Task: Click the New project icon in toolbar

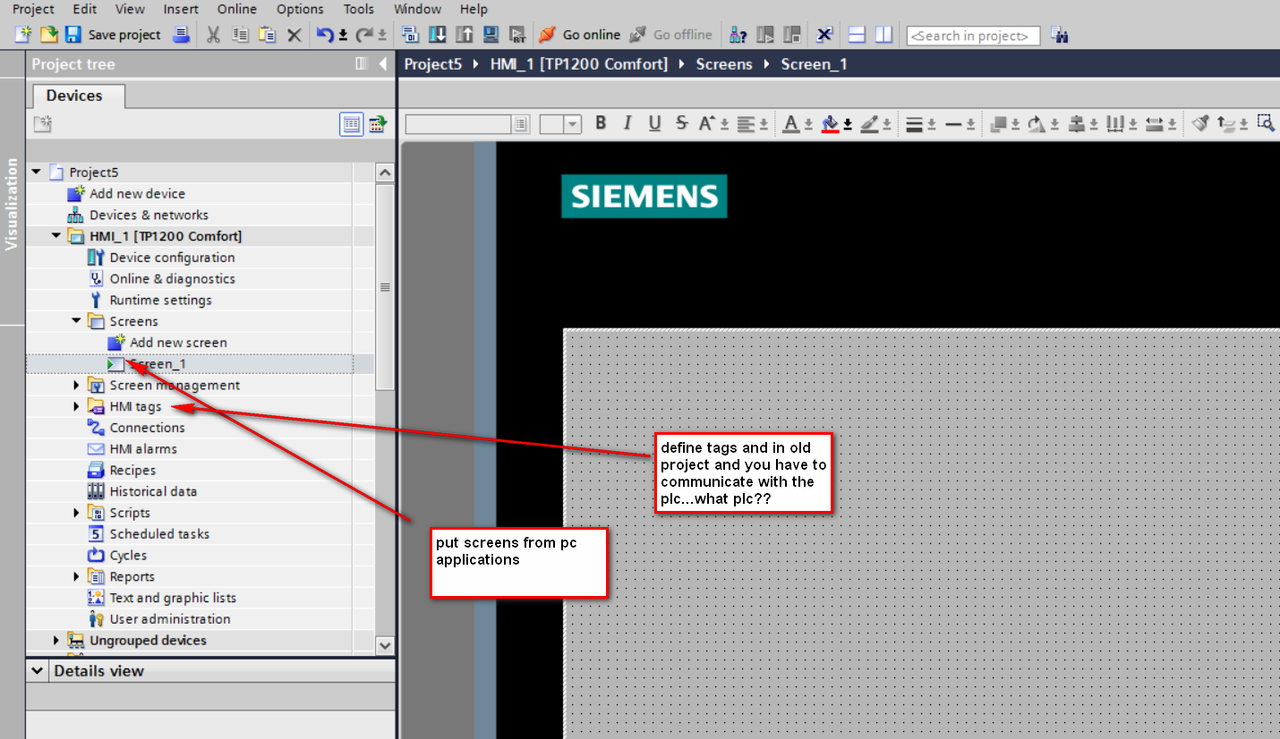Action: click(24, 35)
